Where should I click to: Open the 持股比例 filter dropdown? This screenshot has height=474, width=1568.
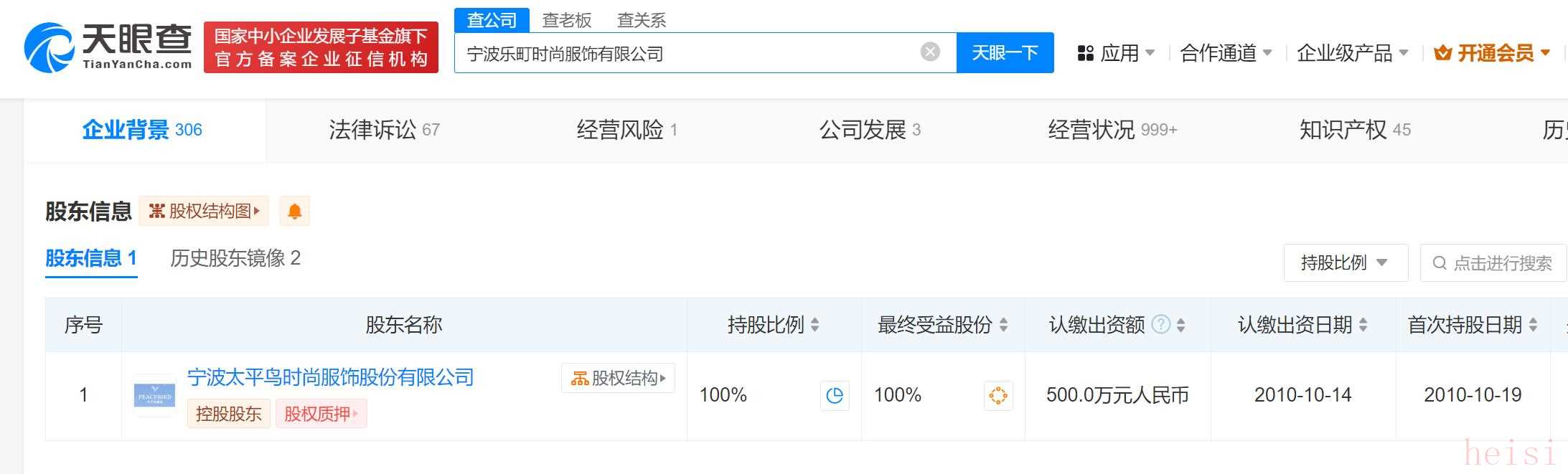tap(1345, 263)
